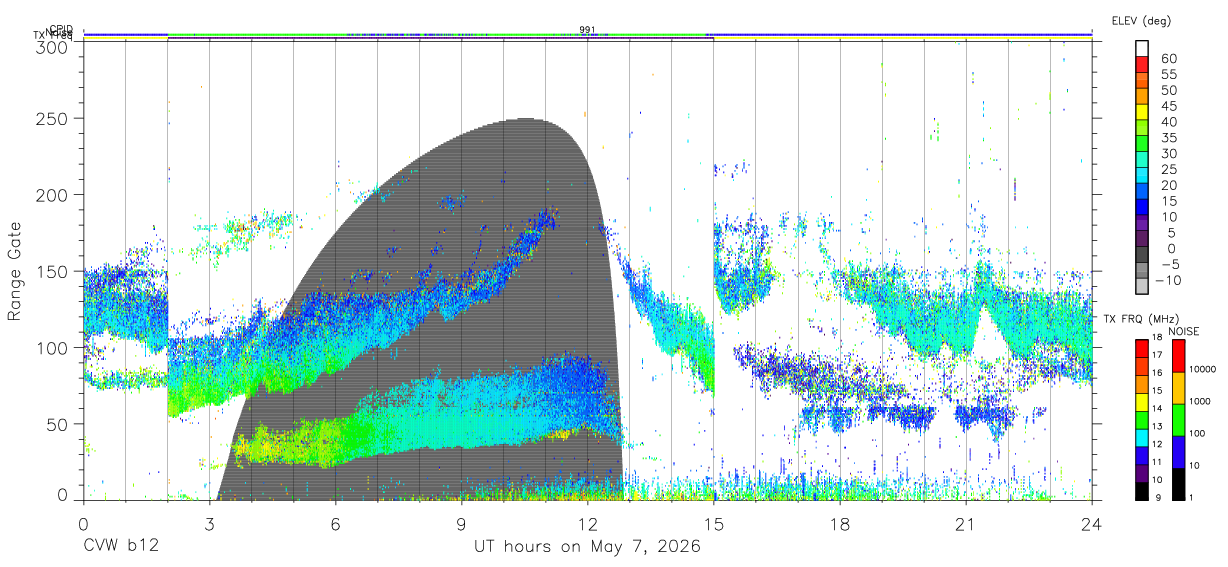
Task: Click the 3 tick on UT hours axis
Action: coord(209,524)
